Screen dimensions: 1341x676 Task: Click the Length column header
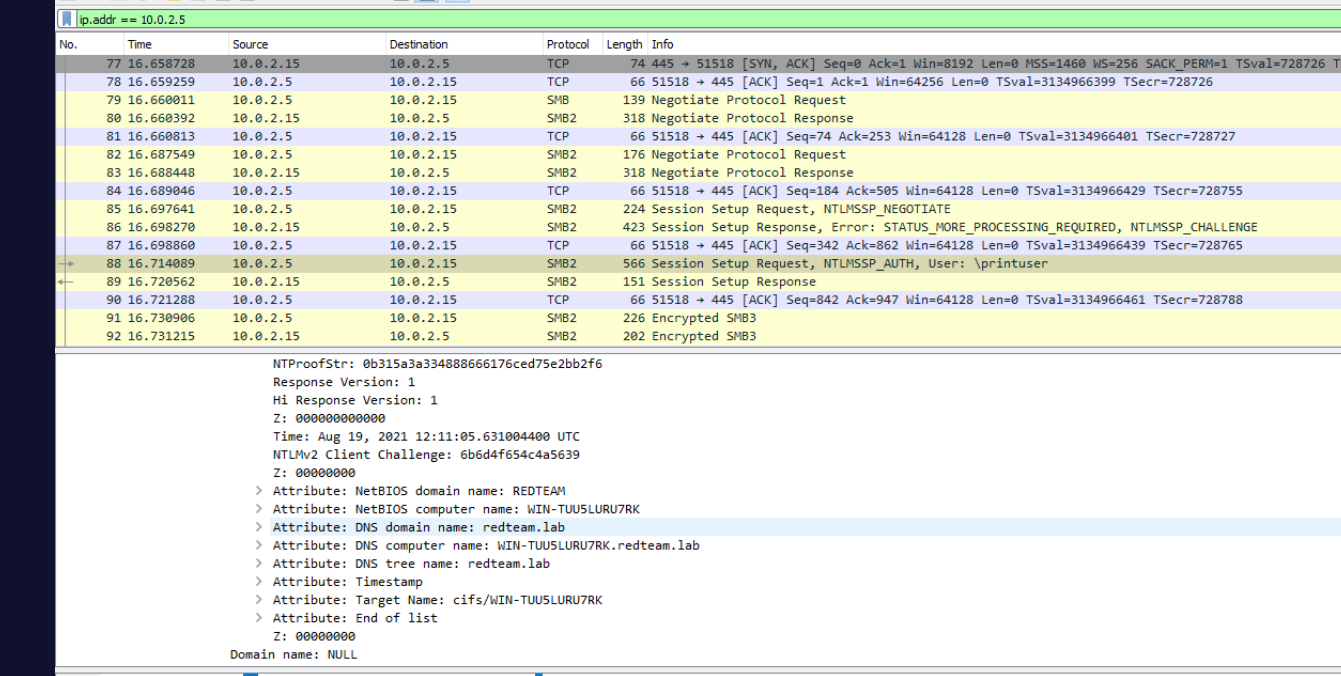click(x=624, y=44)
